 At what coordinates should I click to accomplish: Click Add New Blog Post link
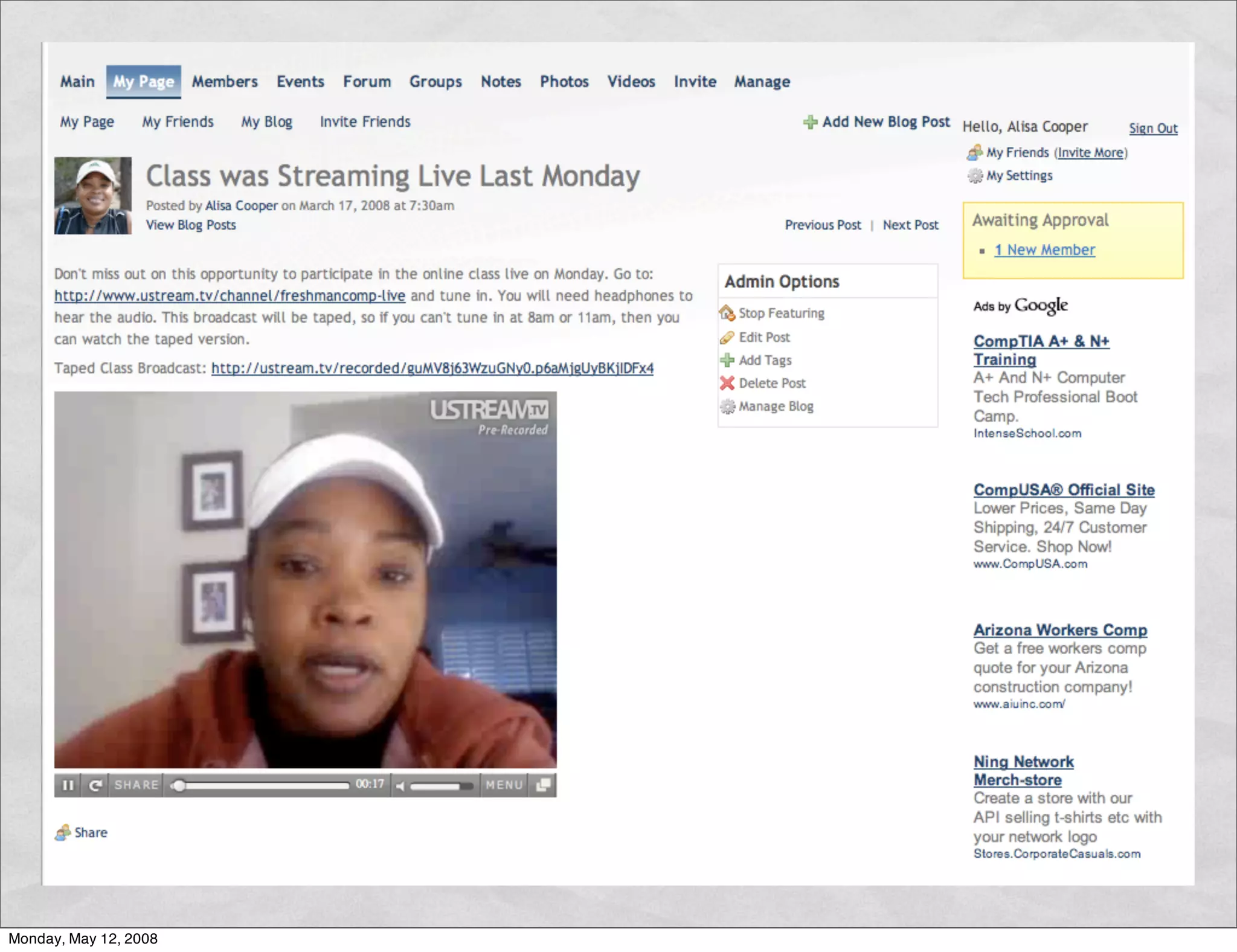click(x=885, y=122)
